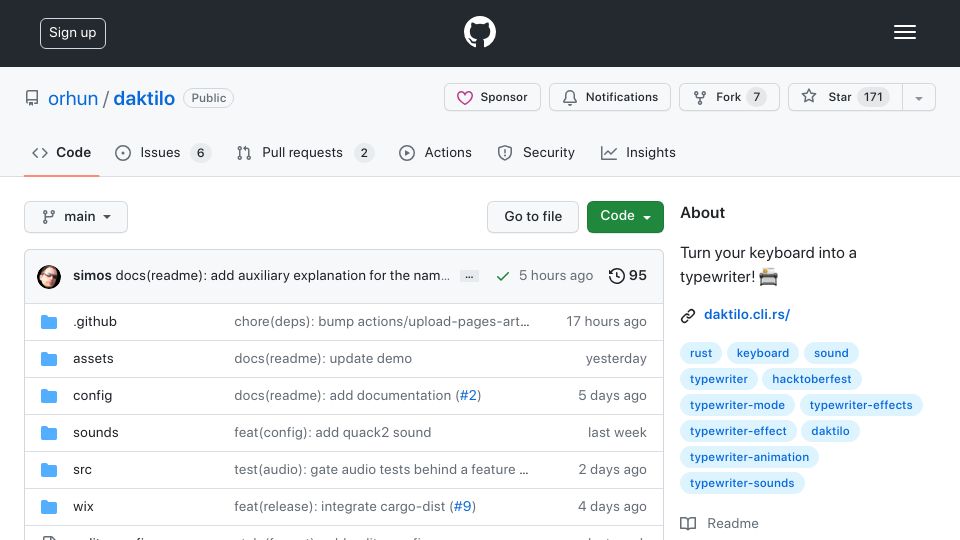Open the main branch dropdown
Image resolution: width=960 pixels, height=540 pixels.
click(x=76, y=217)
